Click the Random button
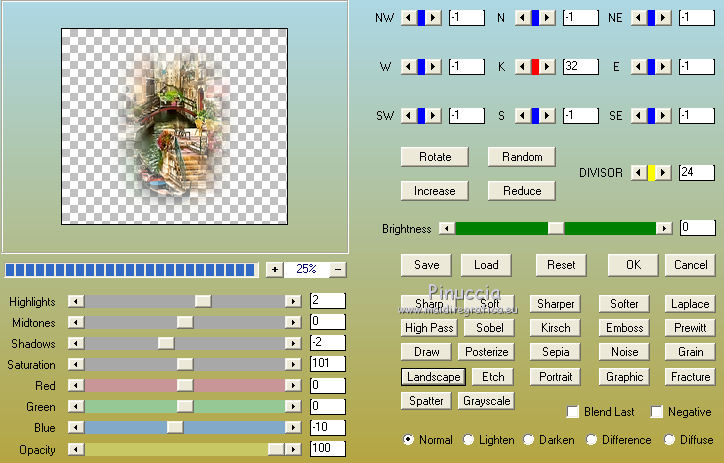Image resolution: width=724 pixels, height=463 pixels. coord(522,157)
